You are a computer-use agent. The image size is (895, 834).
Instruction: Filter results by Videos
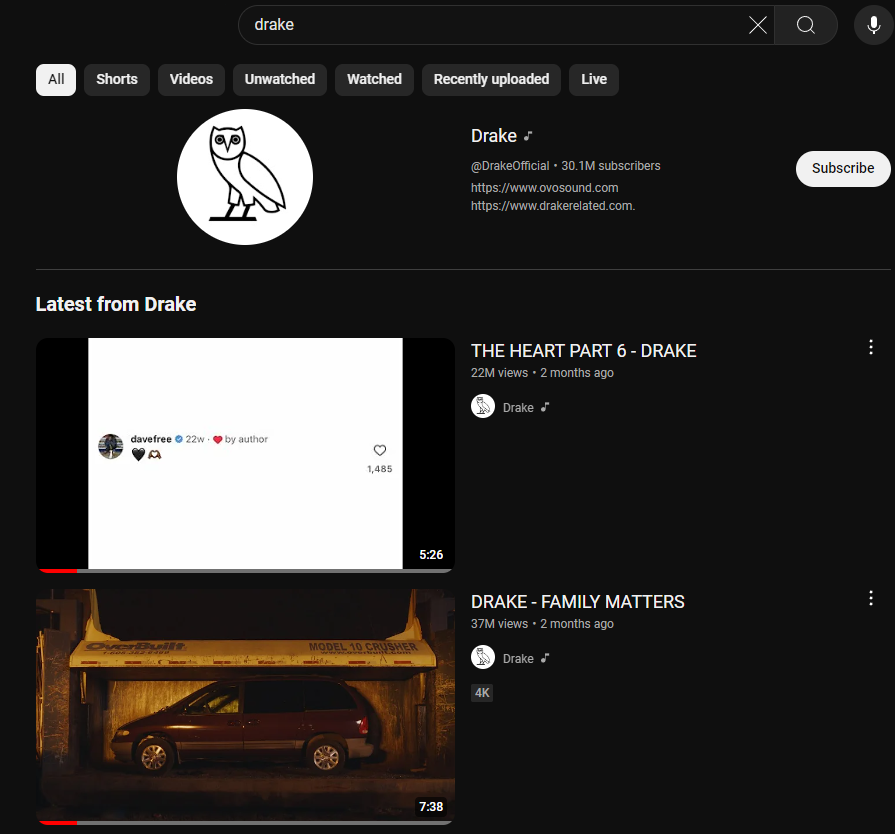(191, 79)
